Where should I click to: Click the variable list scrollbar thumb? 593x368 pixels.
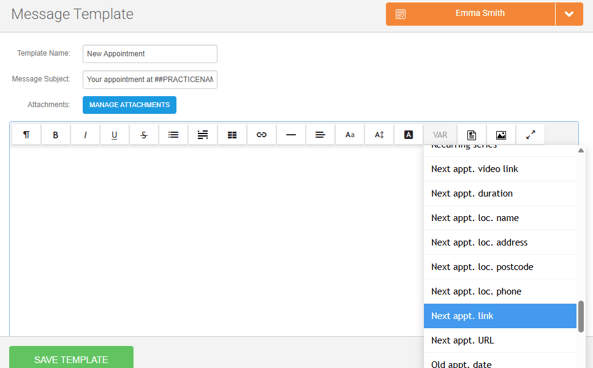tap(581, 317)
